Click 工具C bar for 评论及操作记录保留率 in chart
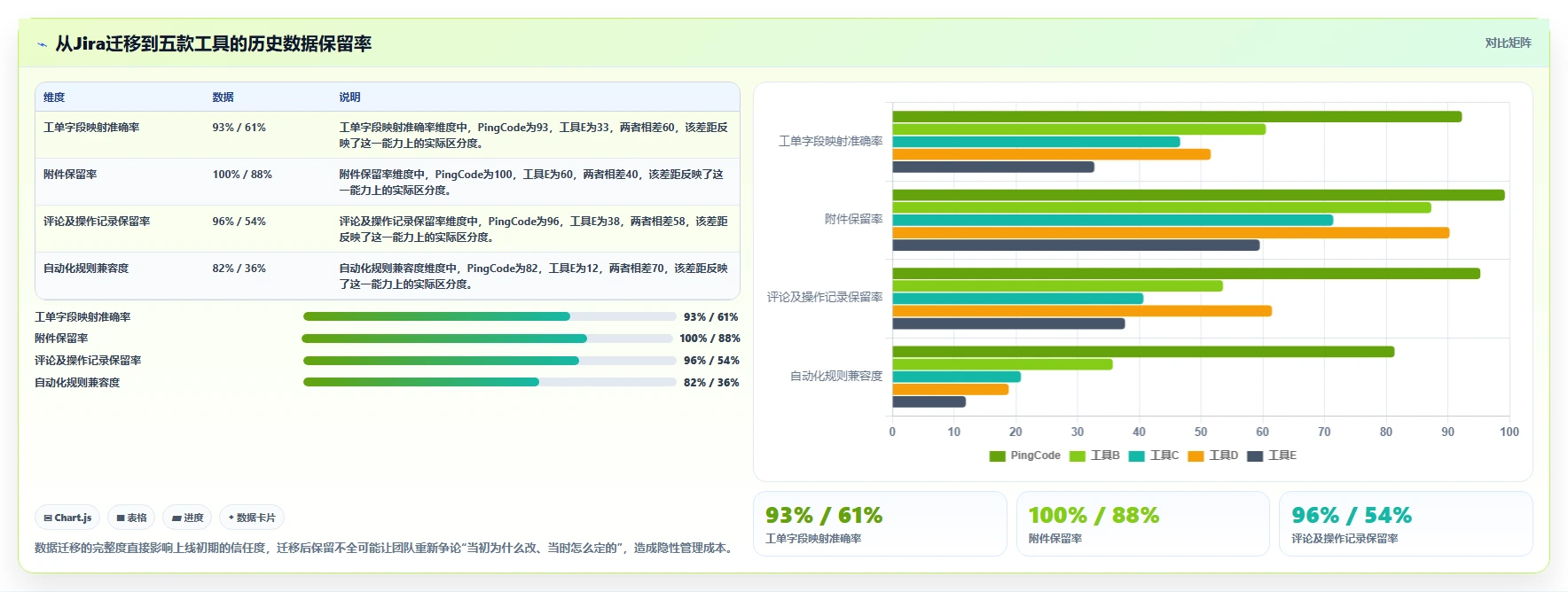The image size is (1568, 592). (1018, 299)
